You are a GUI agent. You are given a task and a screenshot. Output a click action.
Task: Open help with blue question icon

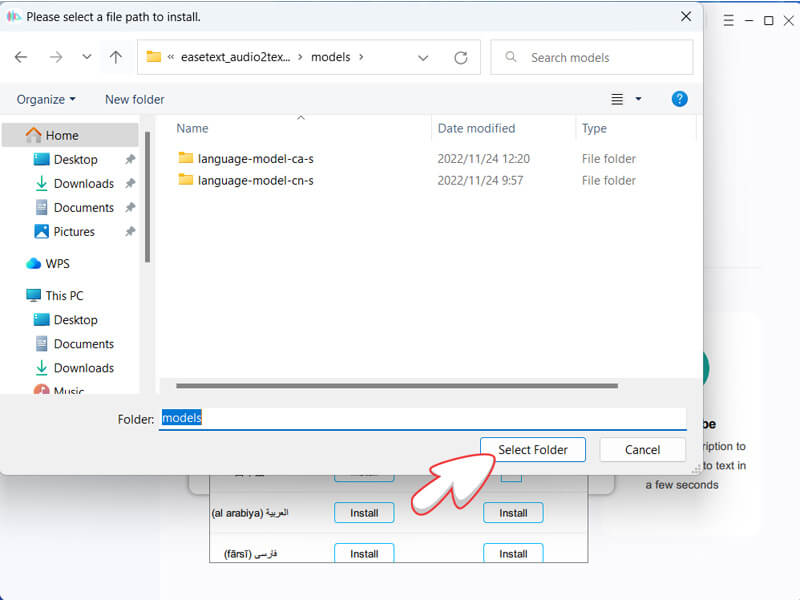pyautogui.click(x=680, y=99)
